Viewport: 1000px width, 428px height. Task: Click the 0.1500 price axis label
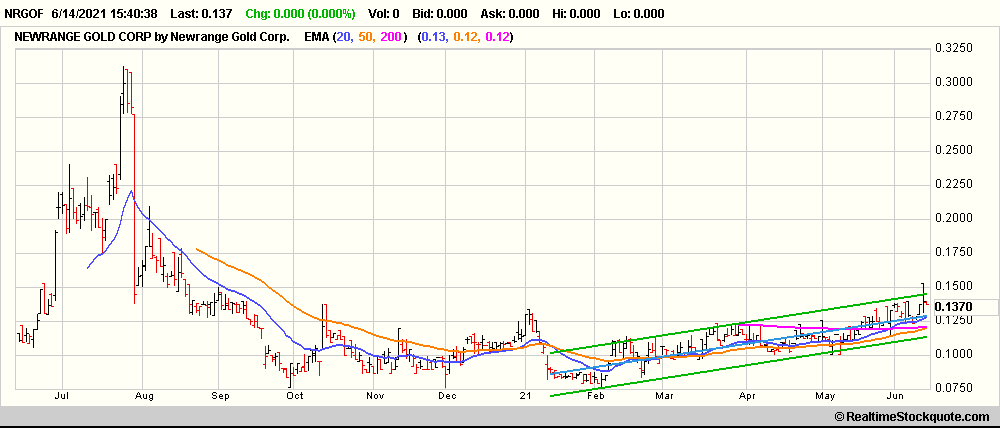[x=953, y=286]
